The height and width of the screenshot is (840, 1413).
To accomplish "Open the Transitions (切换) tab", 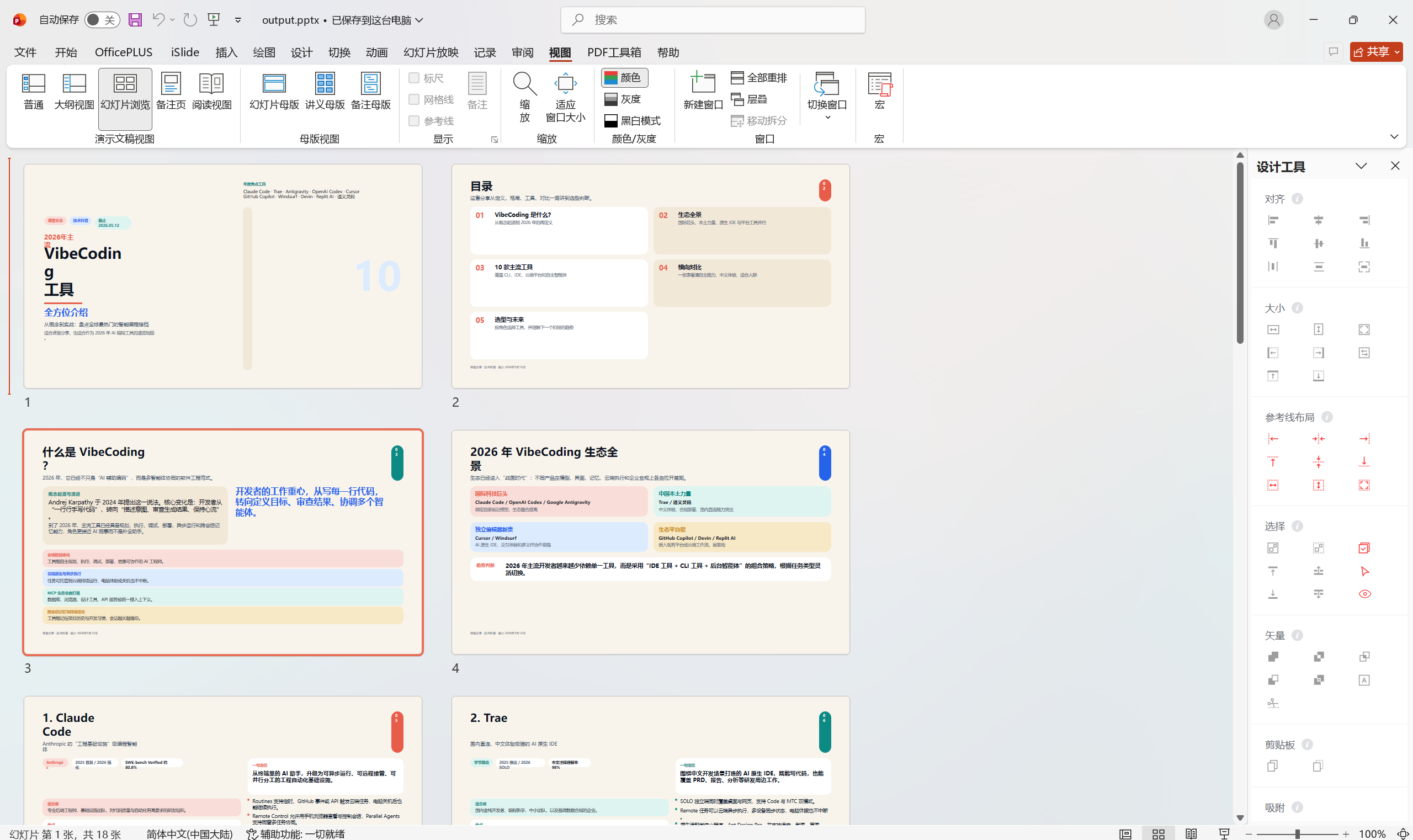I will click(x=339, y=52).
